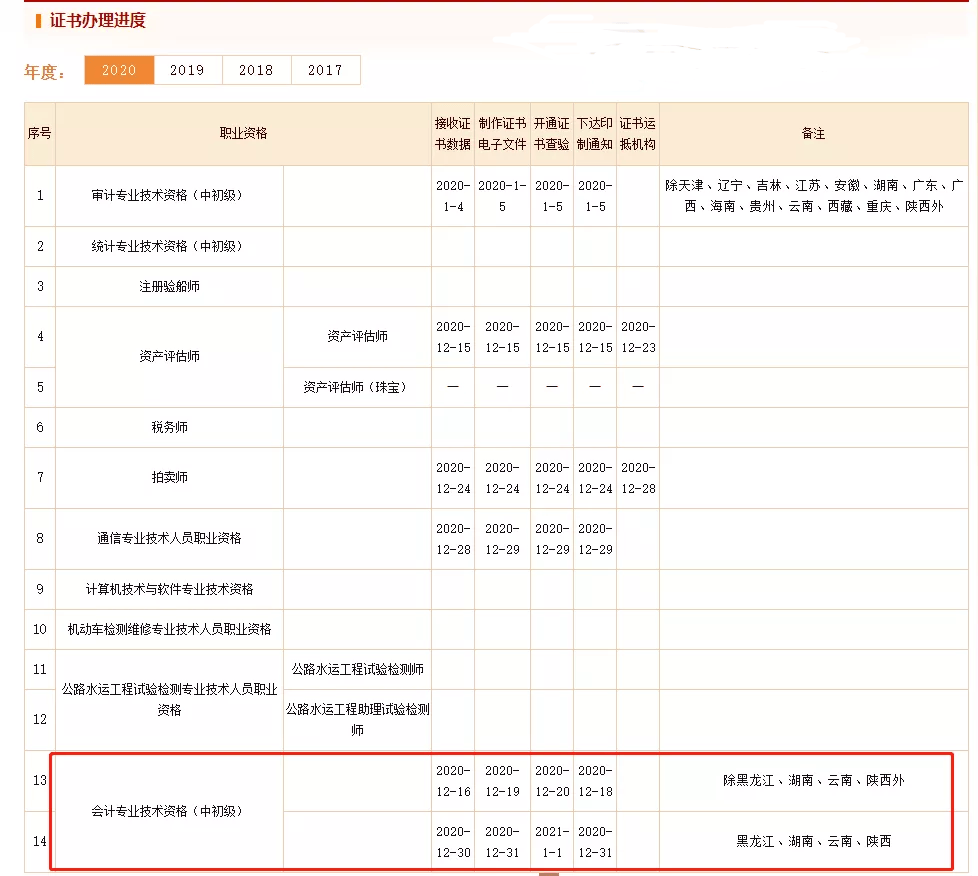The height and width of the screenshot is (876, 978).
Task: Click the 2020-12-19 date in row 13
Action: [502, 781]
